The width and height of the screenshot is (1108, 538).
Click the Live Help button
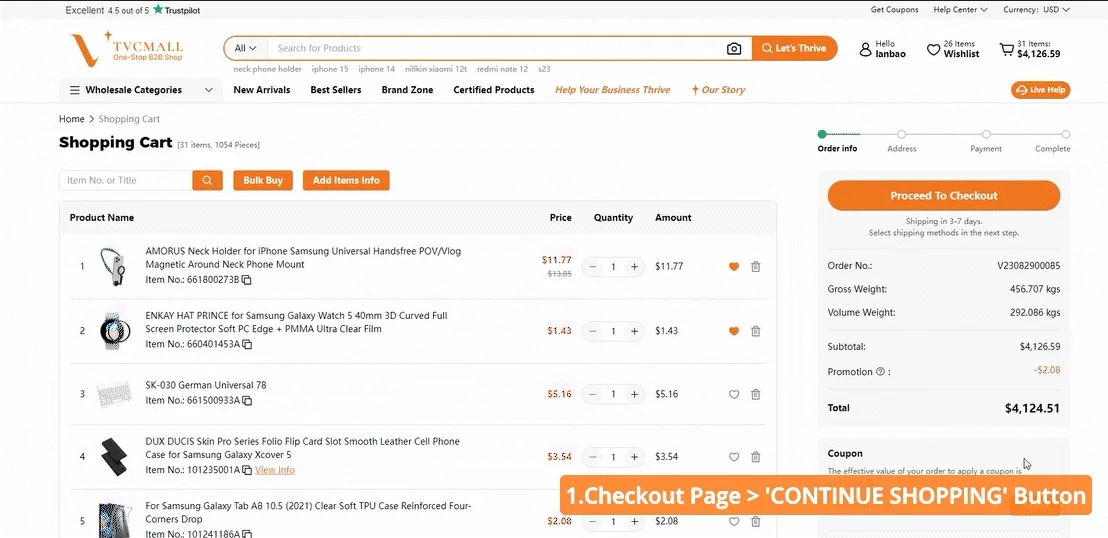tap(1041, 90)
